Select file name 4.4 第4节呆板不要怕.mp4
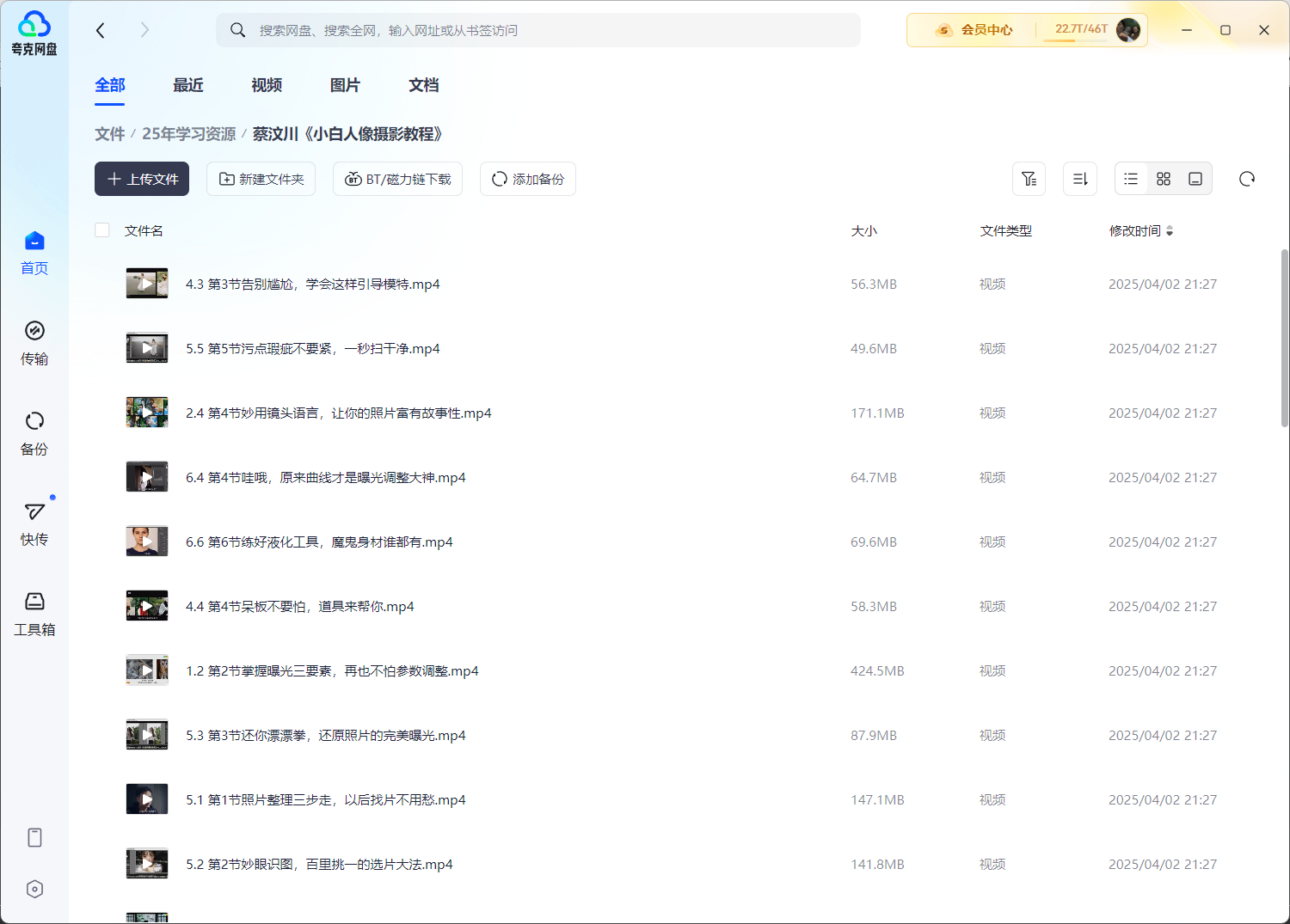Viewport: 1290px width, 924px height. (x=300, y=607)
